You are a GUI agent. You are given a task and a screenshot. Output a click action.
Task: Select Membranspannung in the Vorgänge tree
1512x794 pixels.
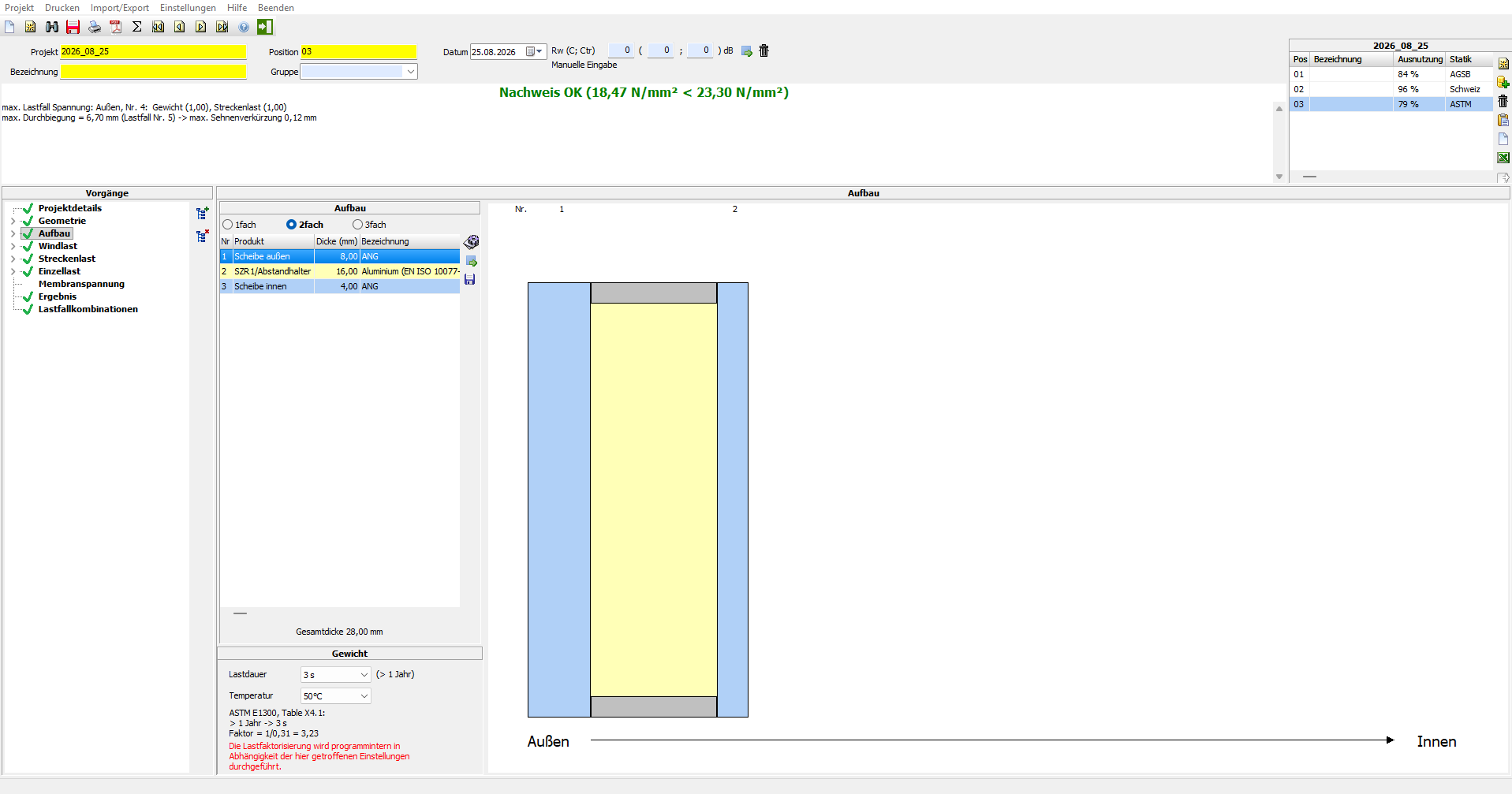pos(81,284)
